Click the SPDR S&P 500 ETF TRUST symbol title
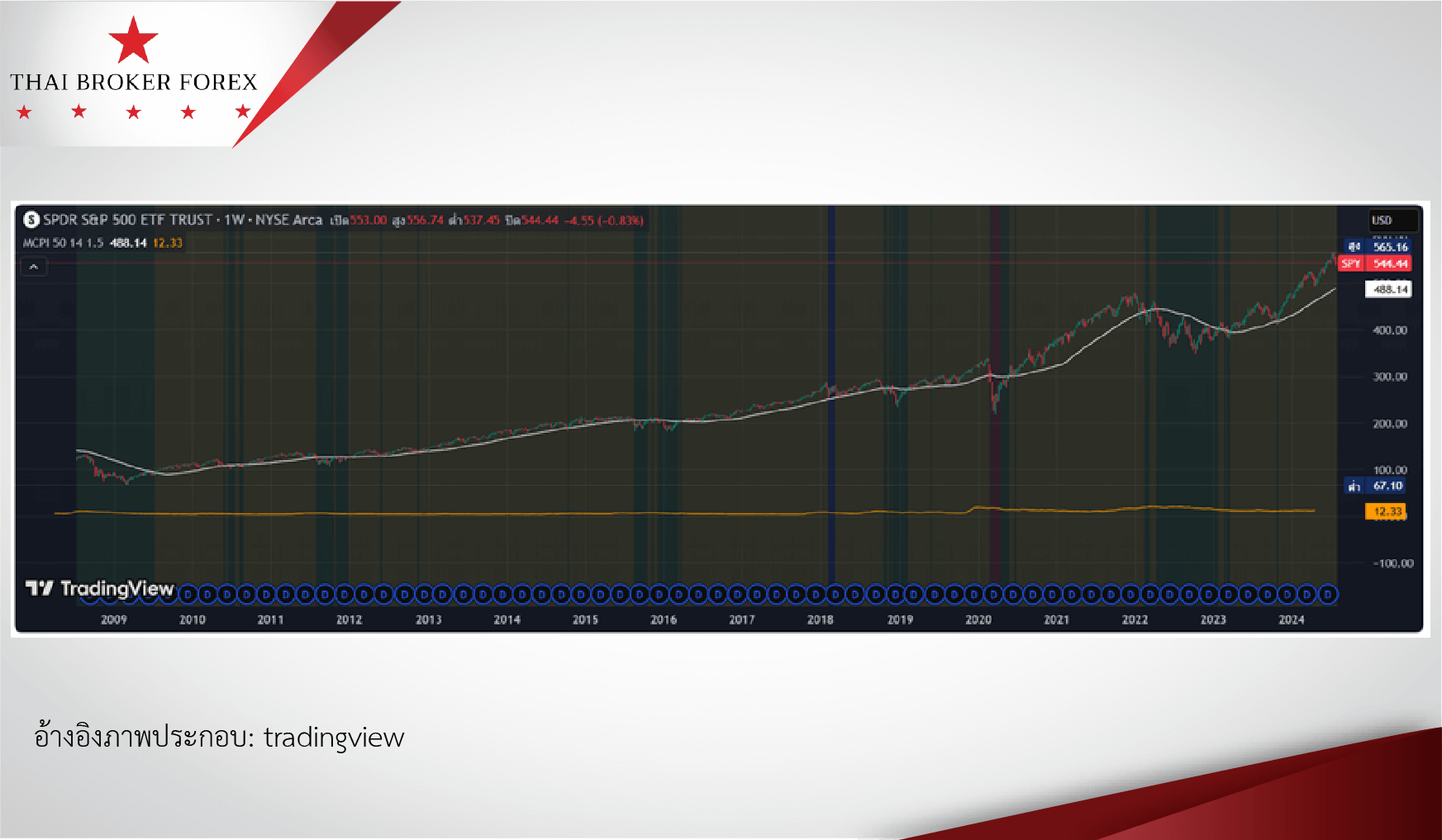 (x=128, y=220)
